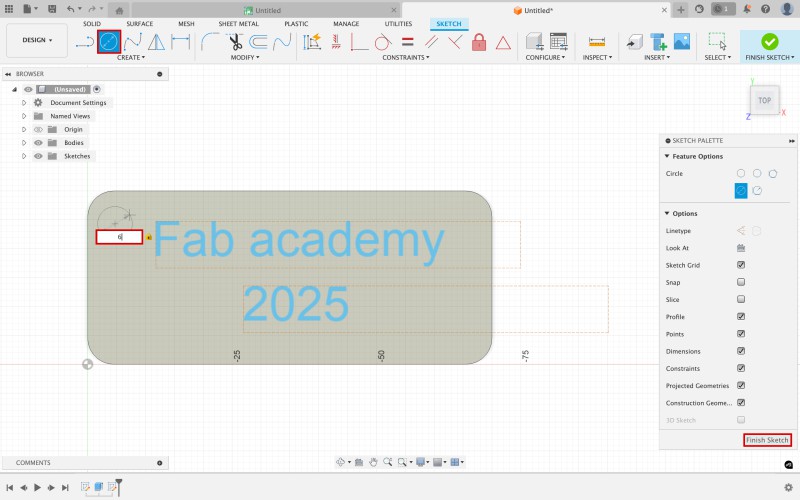
Task: Toggle visibility eye of Bodies folder
Action: [38, 143]
